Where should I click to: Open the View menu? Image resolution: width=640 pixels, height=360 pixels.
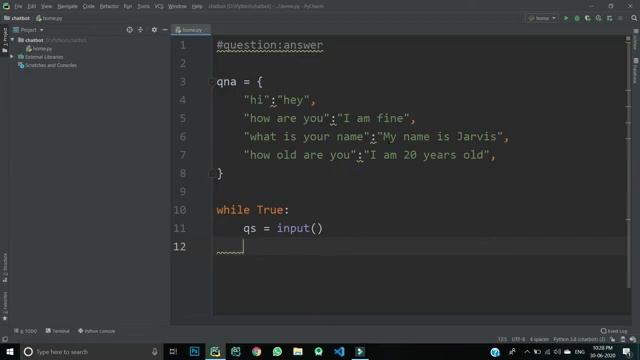click(47, 7)
